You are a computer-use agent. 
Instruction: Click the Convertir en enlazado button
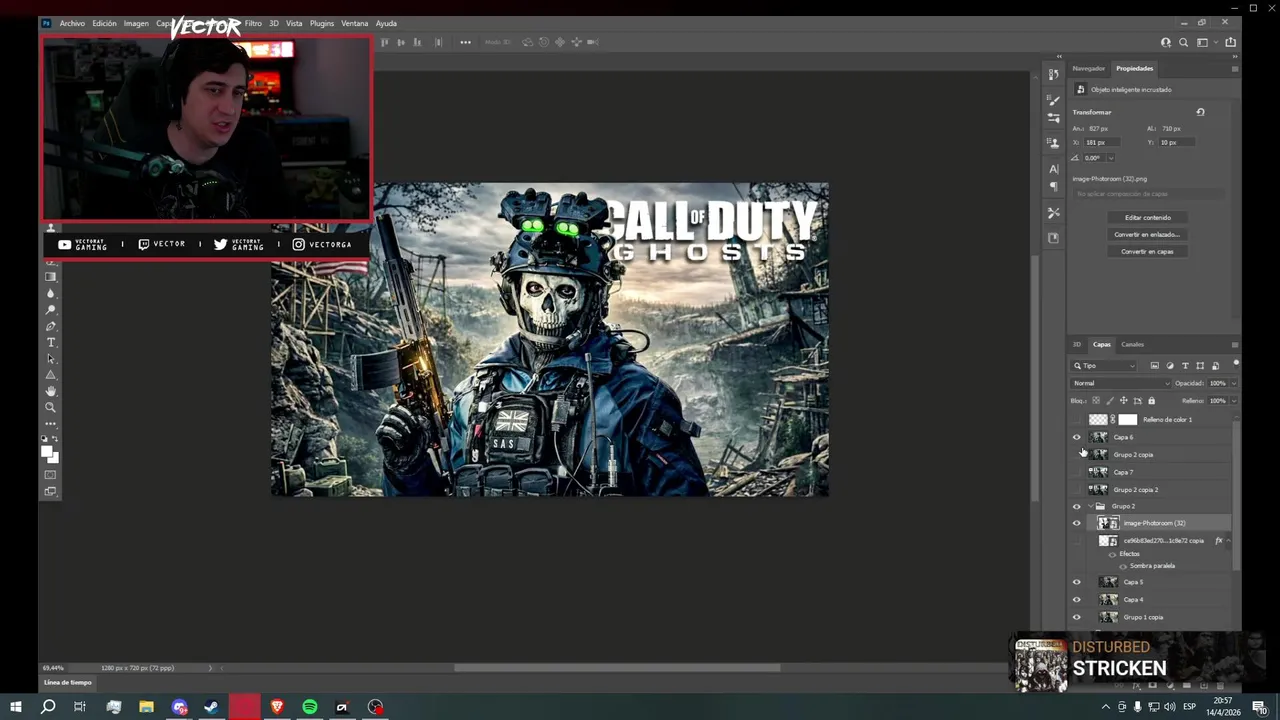(x=1147, y=235)
